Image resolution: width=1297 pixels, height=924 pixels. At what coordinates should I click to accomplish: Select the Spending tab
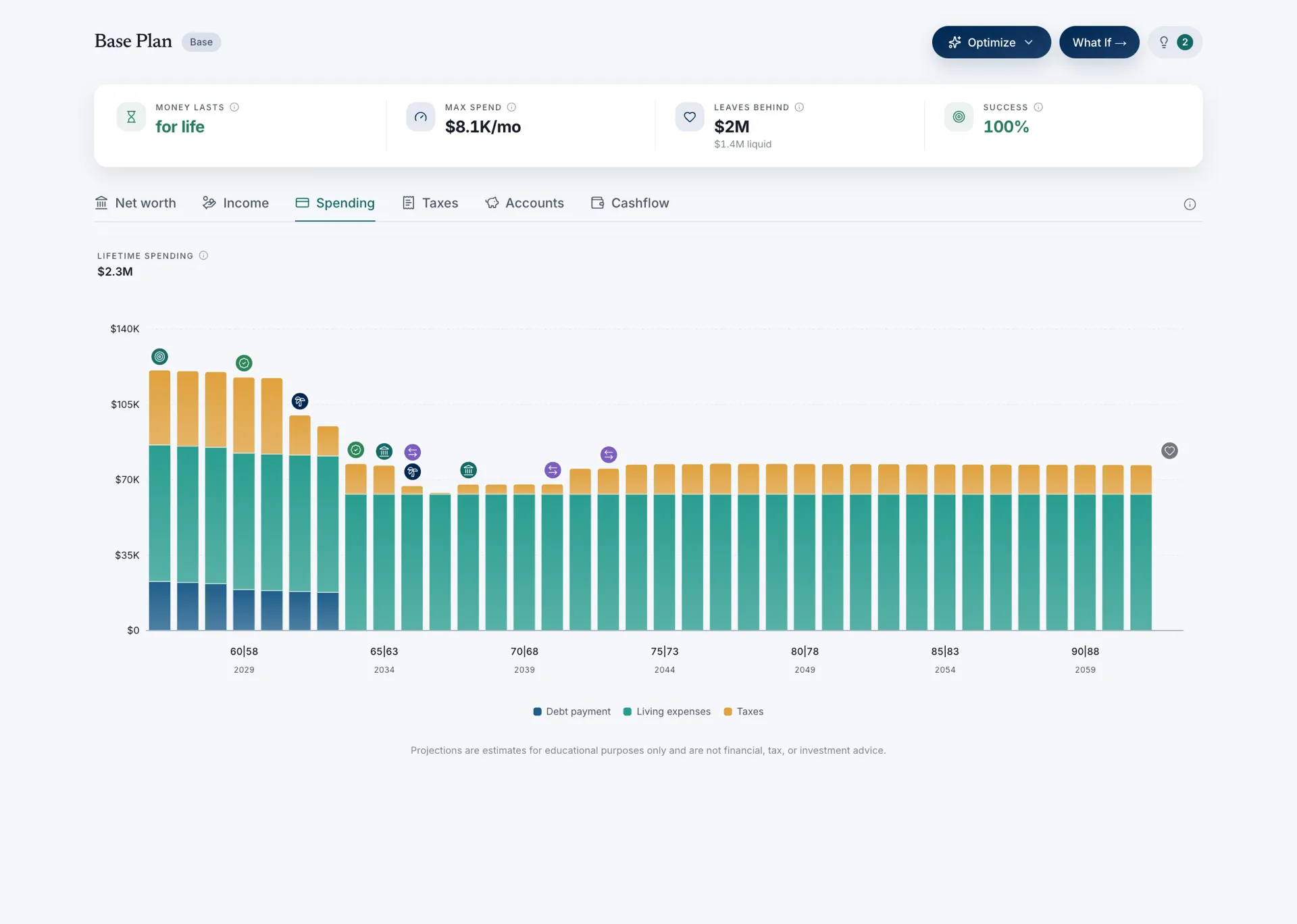pyautogui.click(x=335, y=203)
